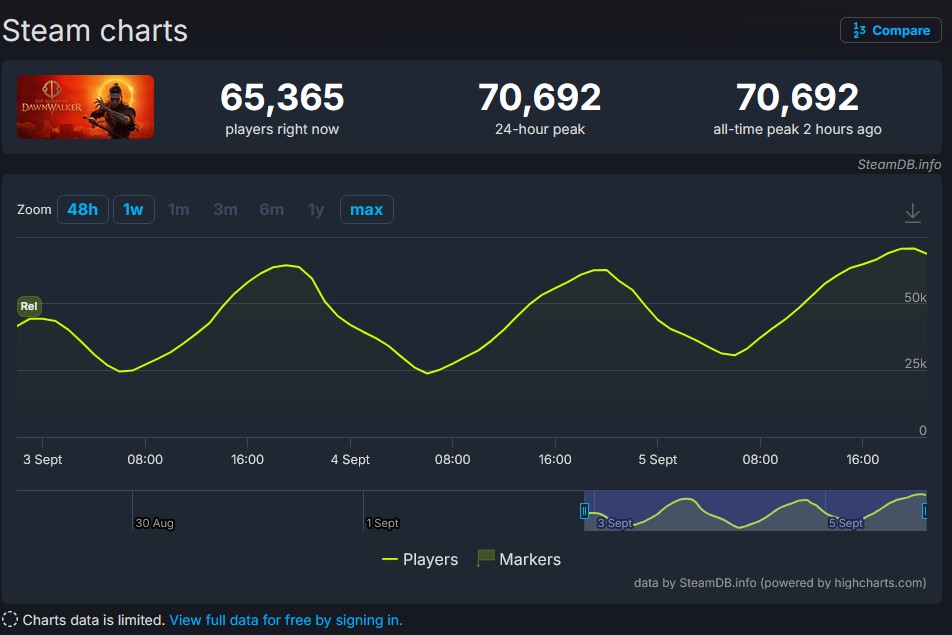
Task: Click the 3m zoom option
Action: tap(225, 209)
